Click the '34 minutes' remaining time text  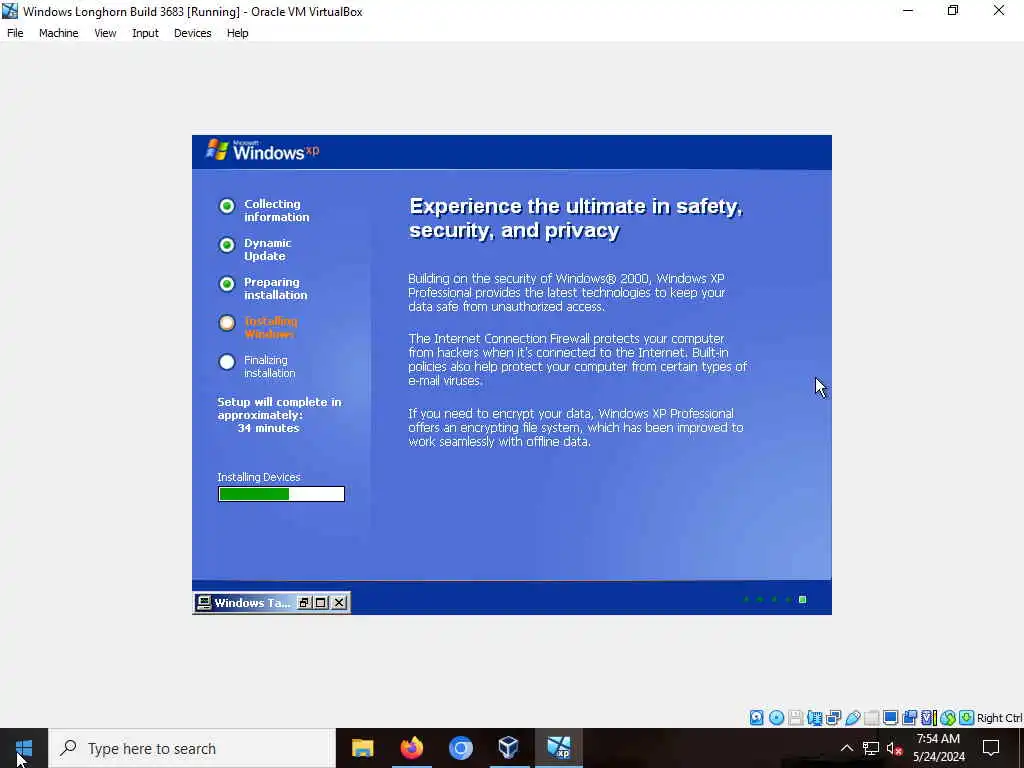tap(268, 428)
